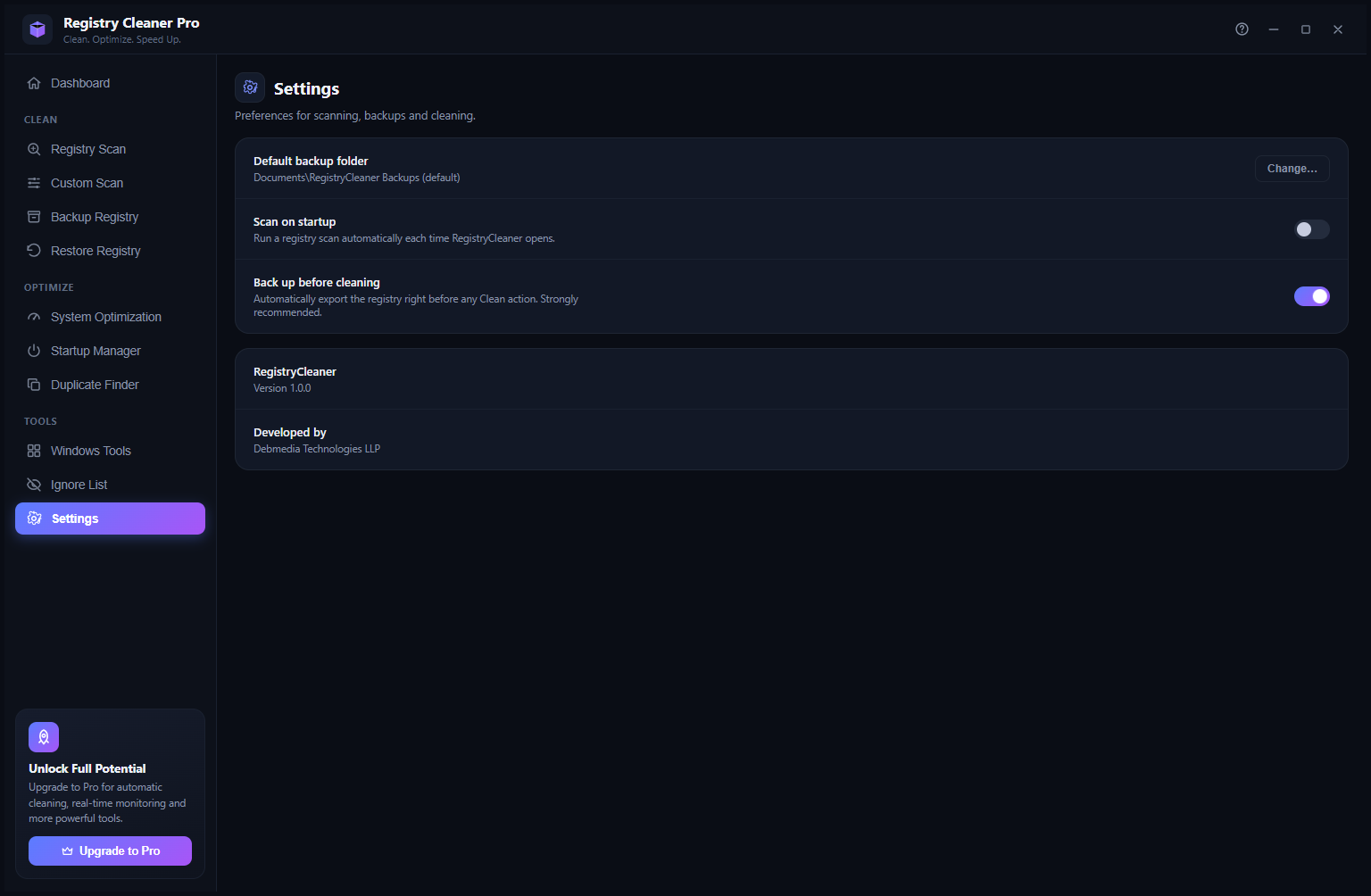Select the Settings sidebar item

(110, 519)
